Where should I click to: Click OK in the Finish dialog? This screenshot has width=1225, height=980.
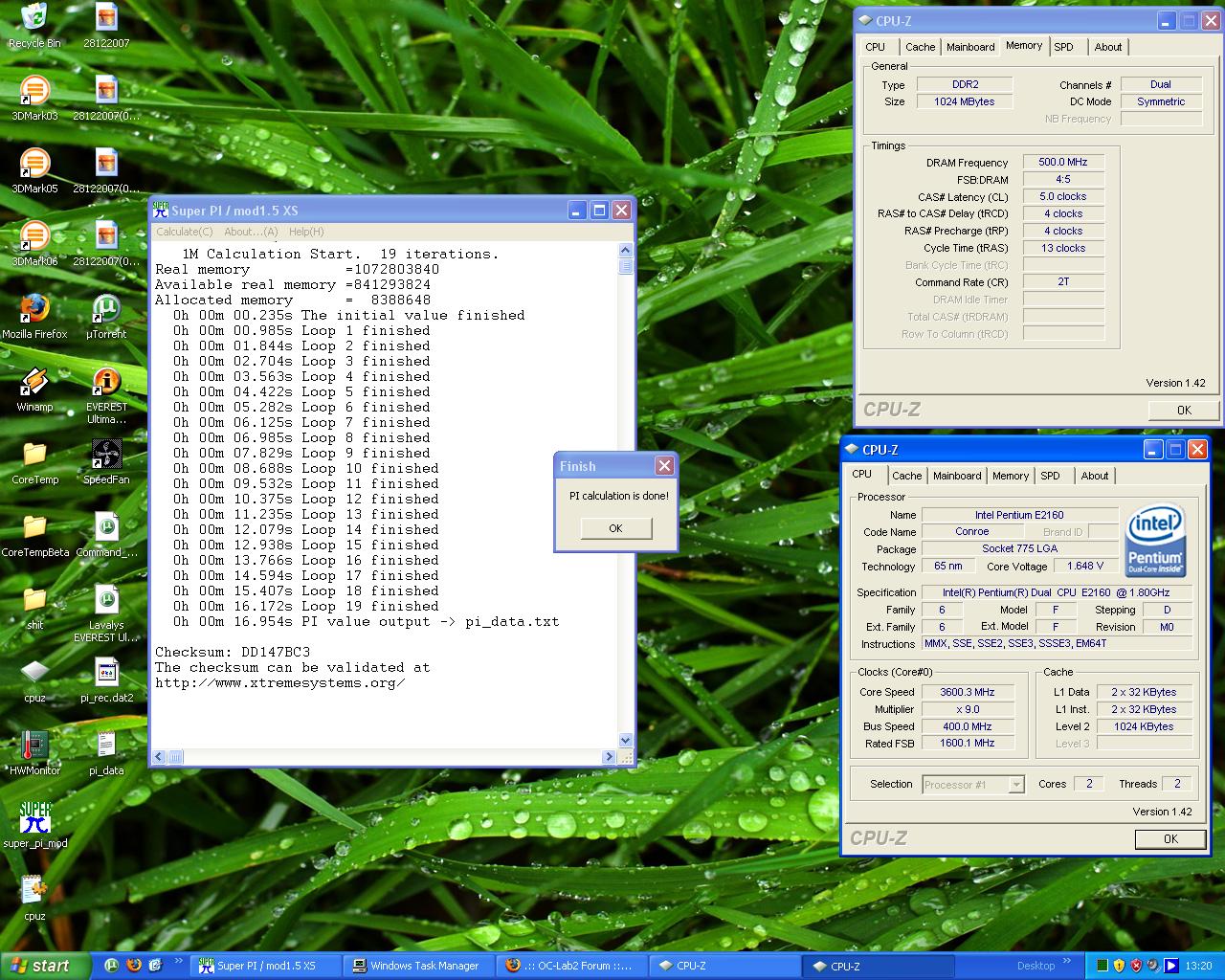[x=615, y=528]
